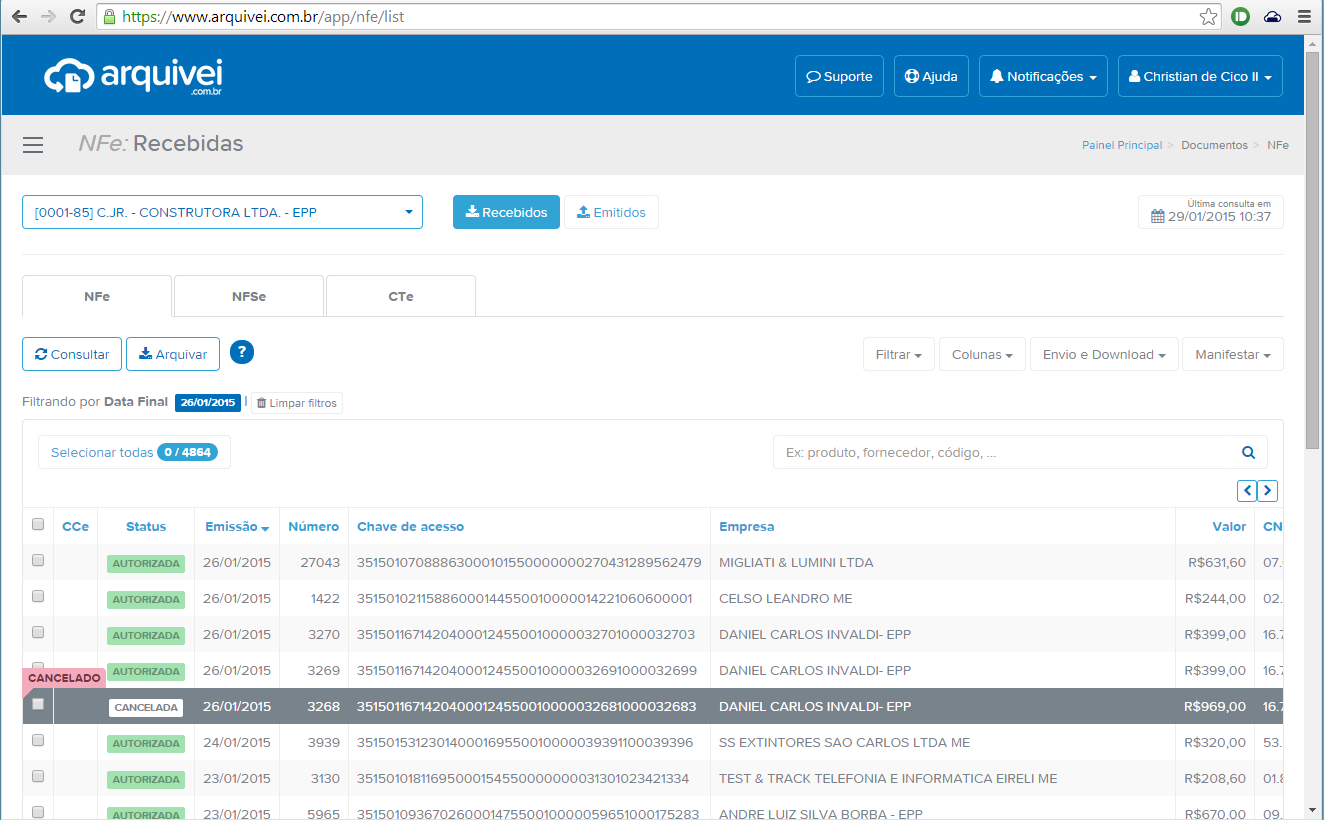
Task: Sort by Status column header
Action: tap(146, 526)
